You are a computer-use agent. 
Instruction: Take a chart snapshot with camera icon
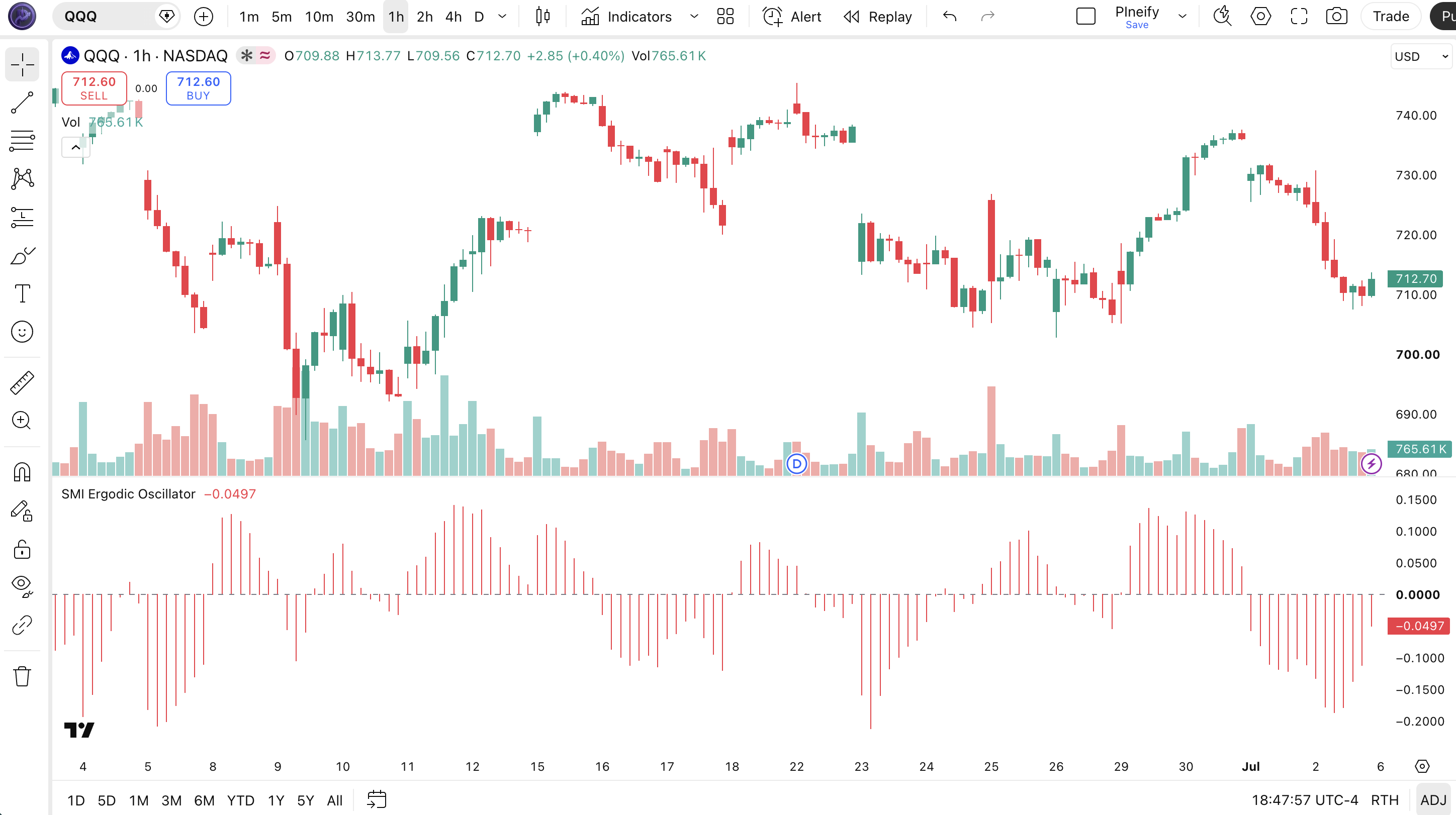1336,17
